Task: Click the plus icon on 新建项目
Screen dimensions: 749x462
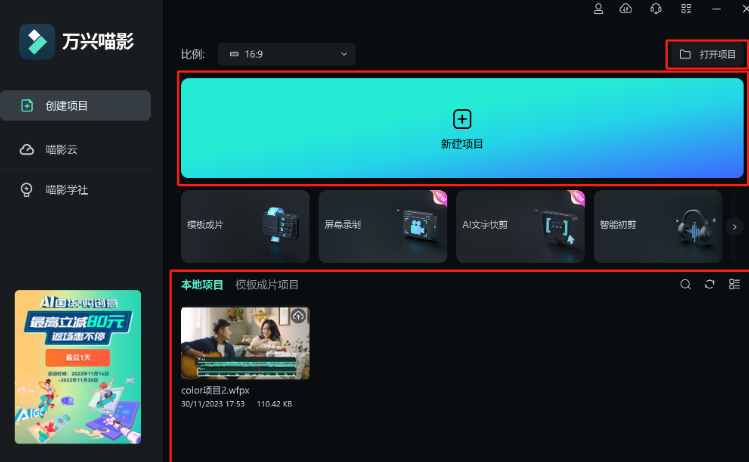Action: click(x=462, y=119)
